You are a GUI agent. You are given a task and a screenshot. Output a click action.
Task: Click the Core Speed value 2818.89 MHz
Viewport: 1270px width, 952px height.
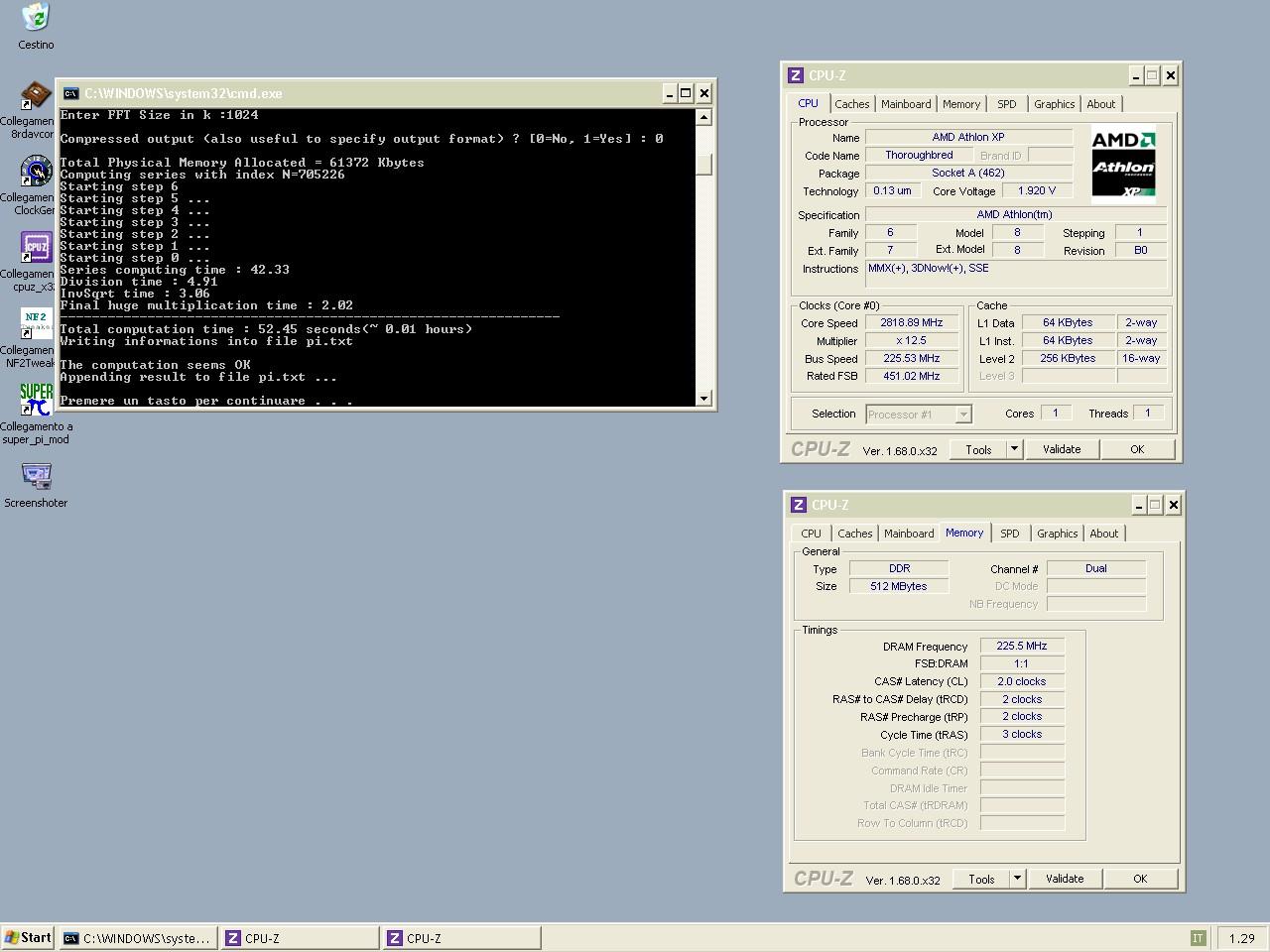tap(911, 322)
